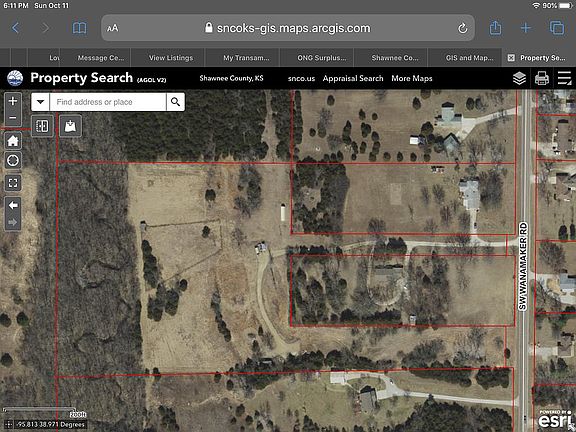Screen dimensions: 576x432
Task: Find my location with circle icon
Action: tap(13, 161)
